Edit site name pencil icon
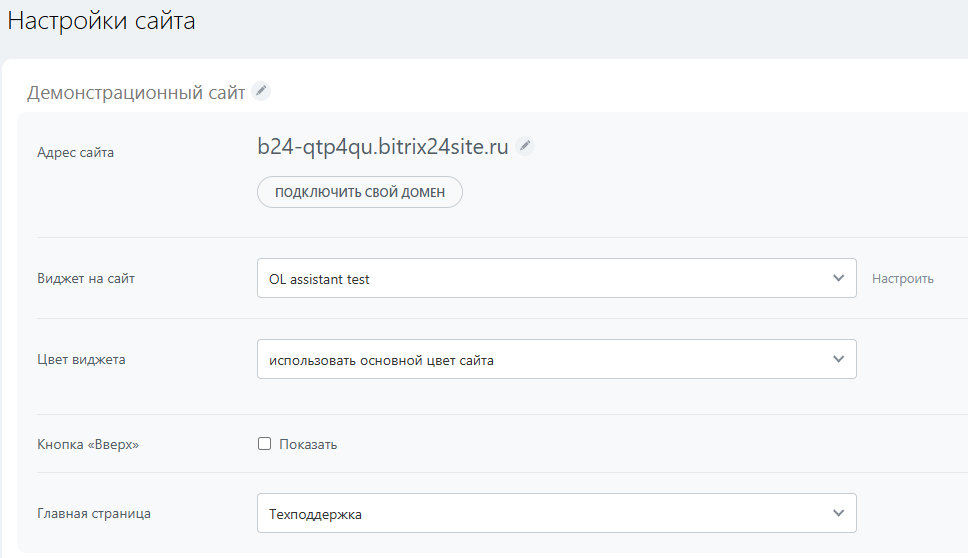This screenshot has height=558, width=968. point(261,91)
